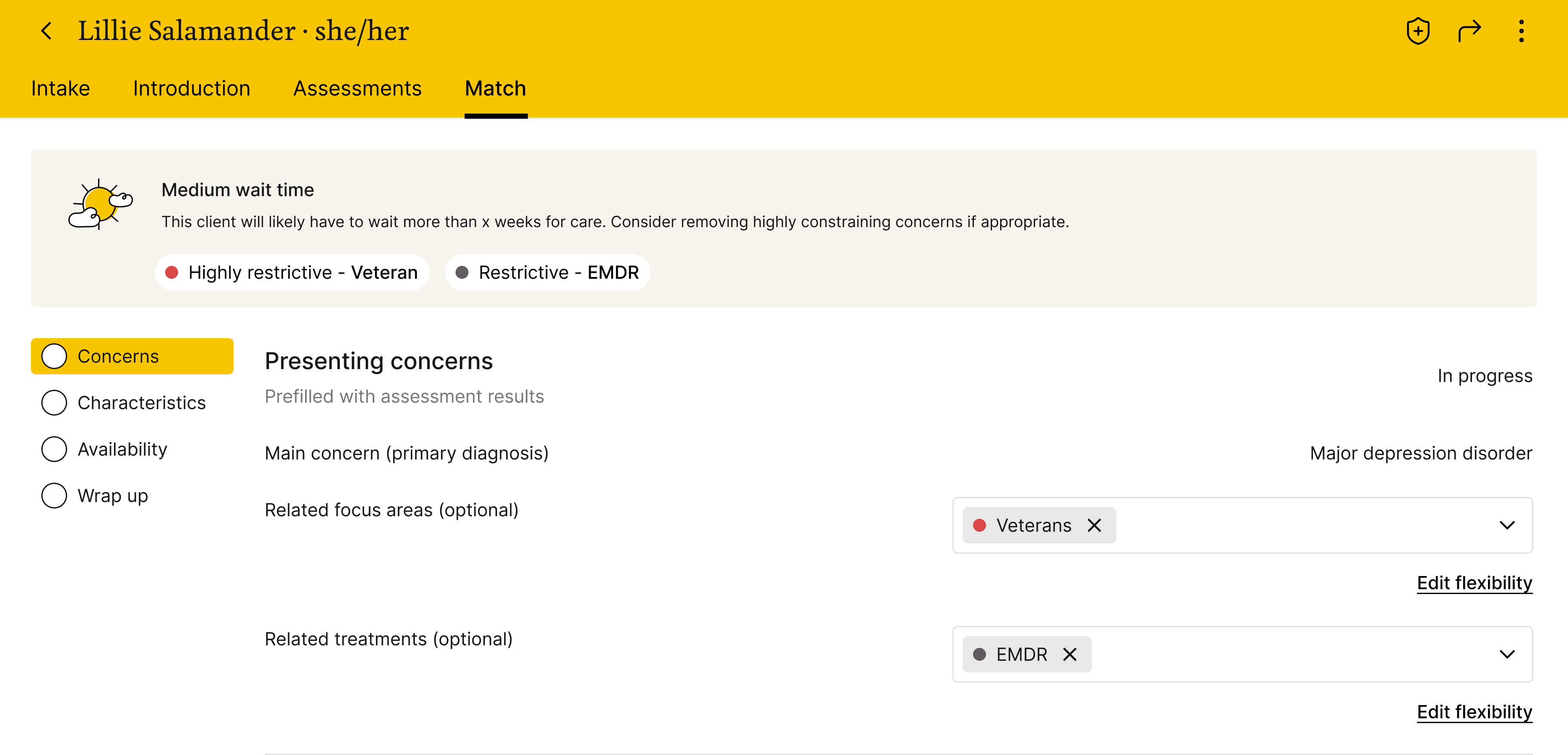The width and height of the screenshot is (1568, 755).
Task: Open the Introduction tab
Action: 191,88
